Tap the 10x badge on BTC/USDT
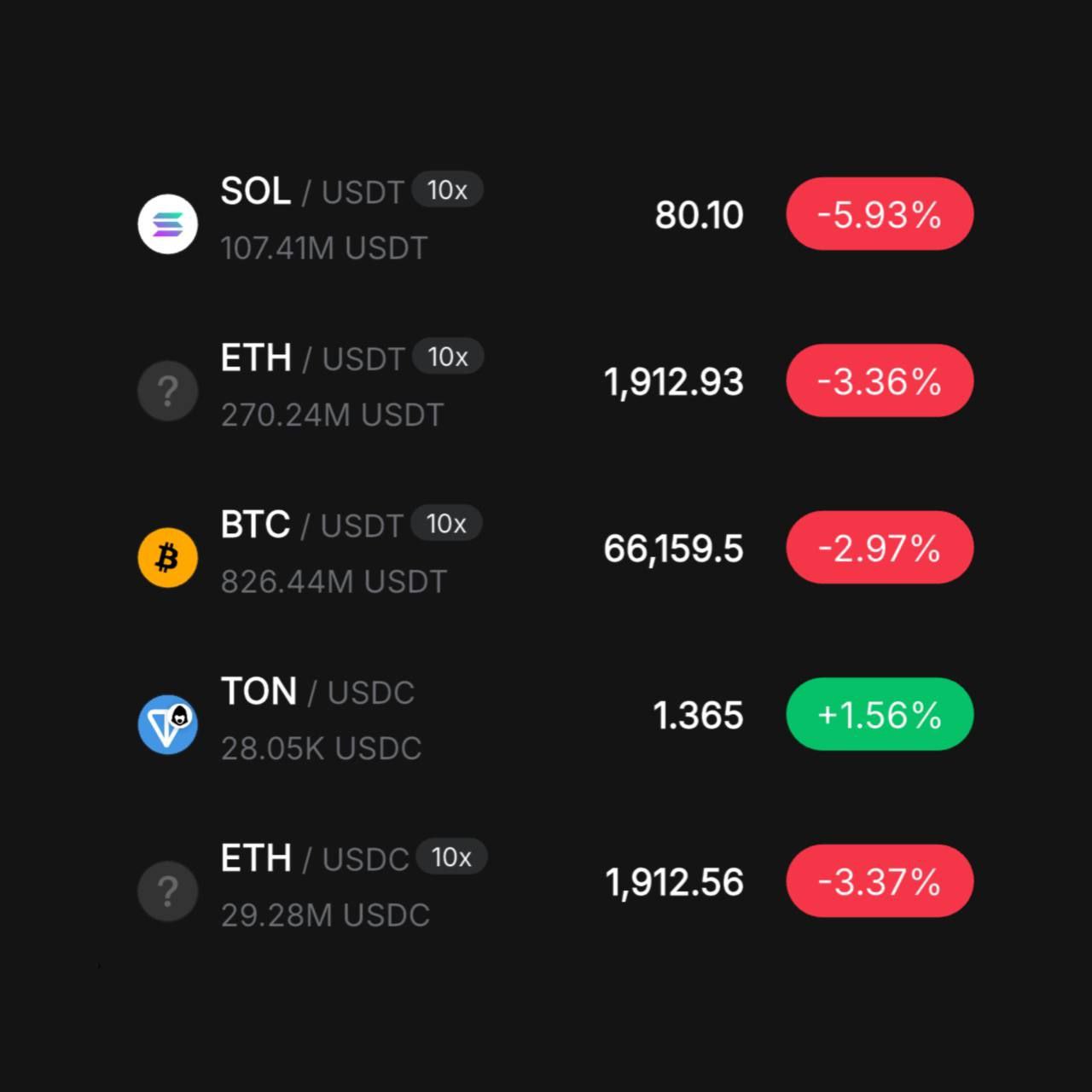Screen dimensions: 1092x1092 point(446,523)
